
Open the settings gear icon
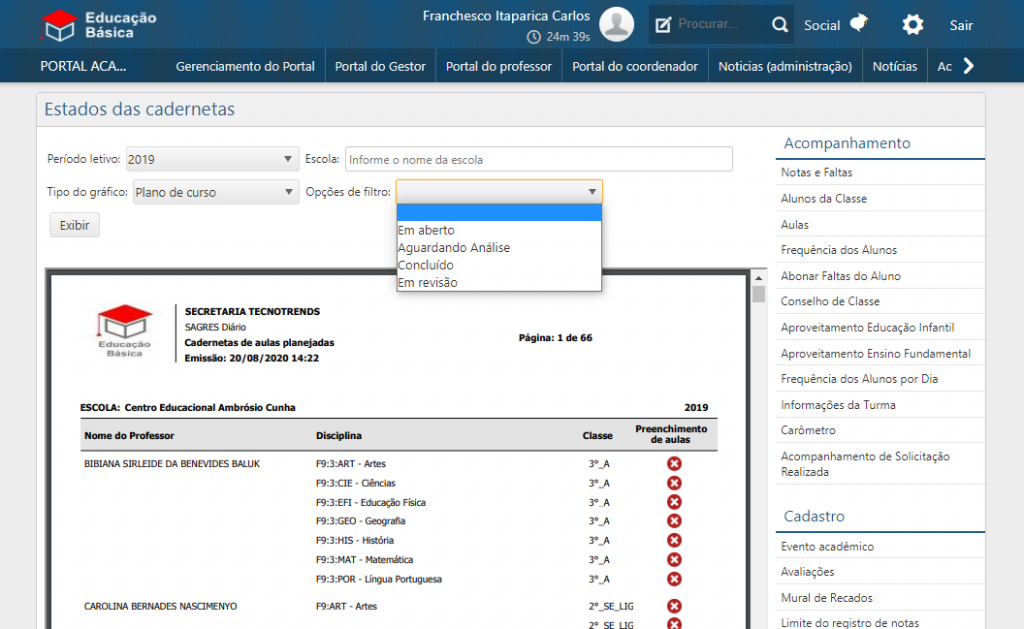(912, 25)
